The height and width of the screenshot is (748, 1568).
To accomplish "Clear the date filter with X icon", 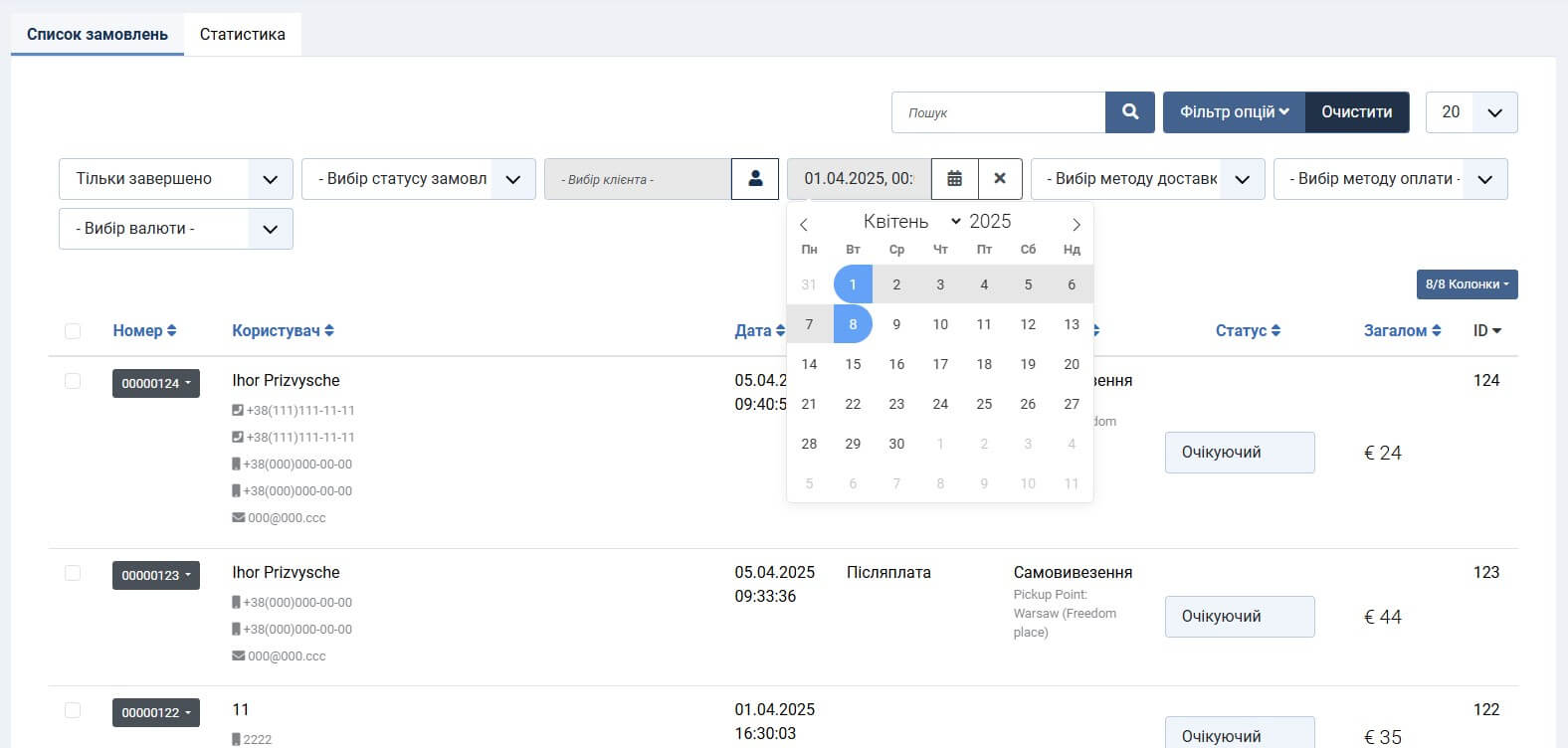I will [1000, 179].
